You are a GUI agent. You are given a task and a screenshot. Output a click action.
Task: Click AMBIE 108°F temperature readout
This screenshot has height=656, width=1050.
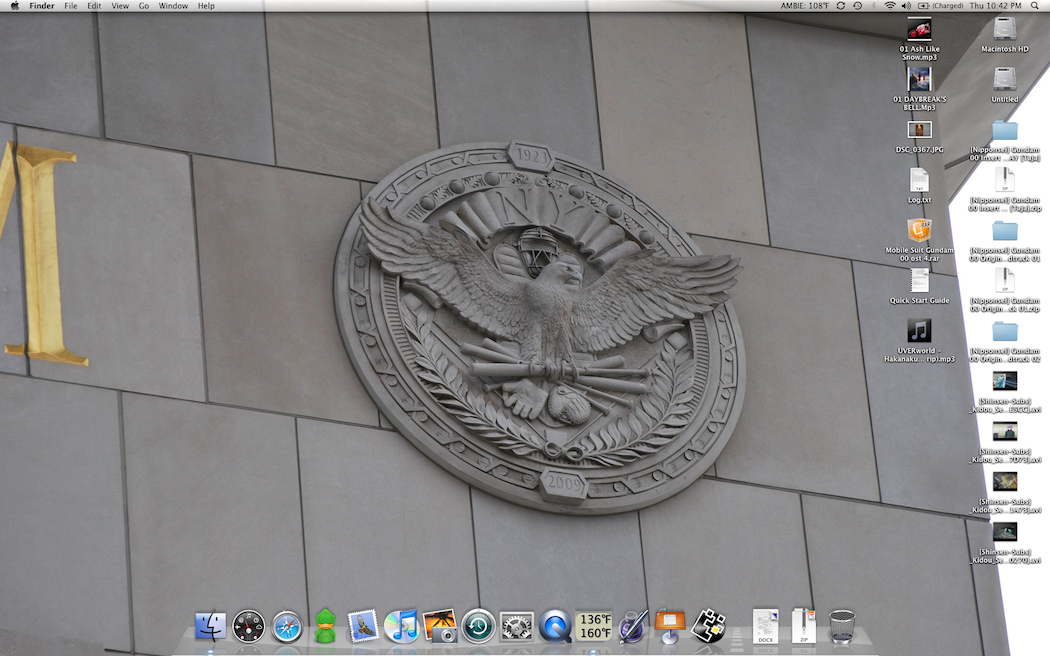[804, 5]
